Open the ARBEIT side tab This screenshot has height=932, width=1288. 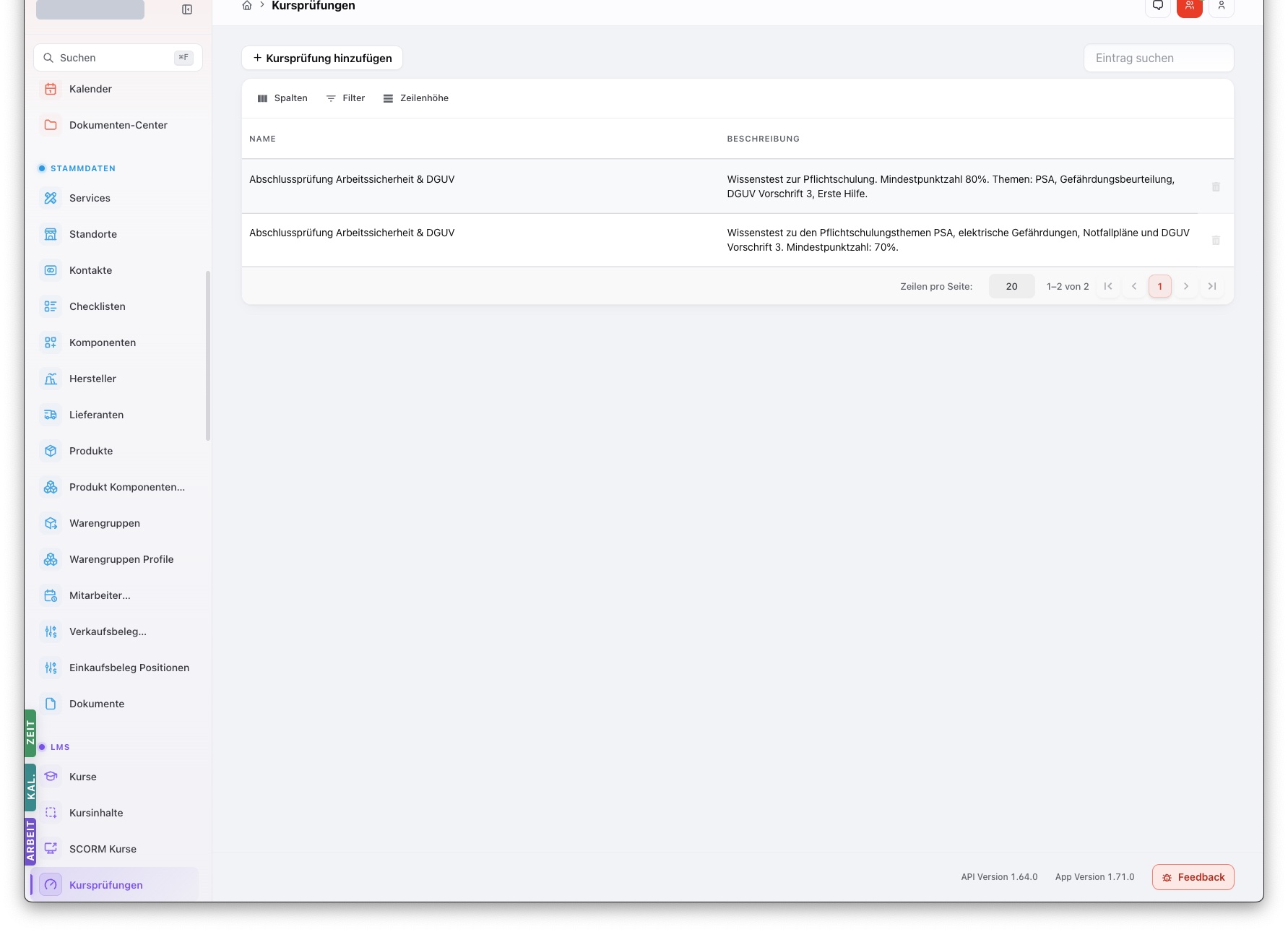[x=30, y=840]
